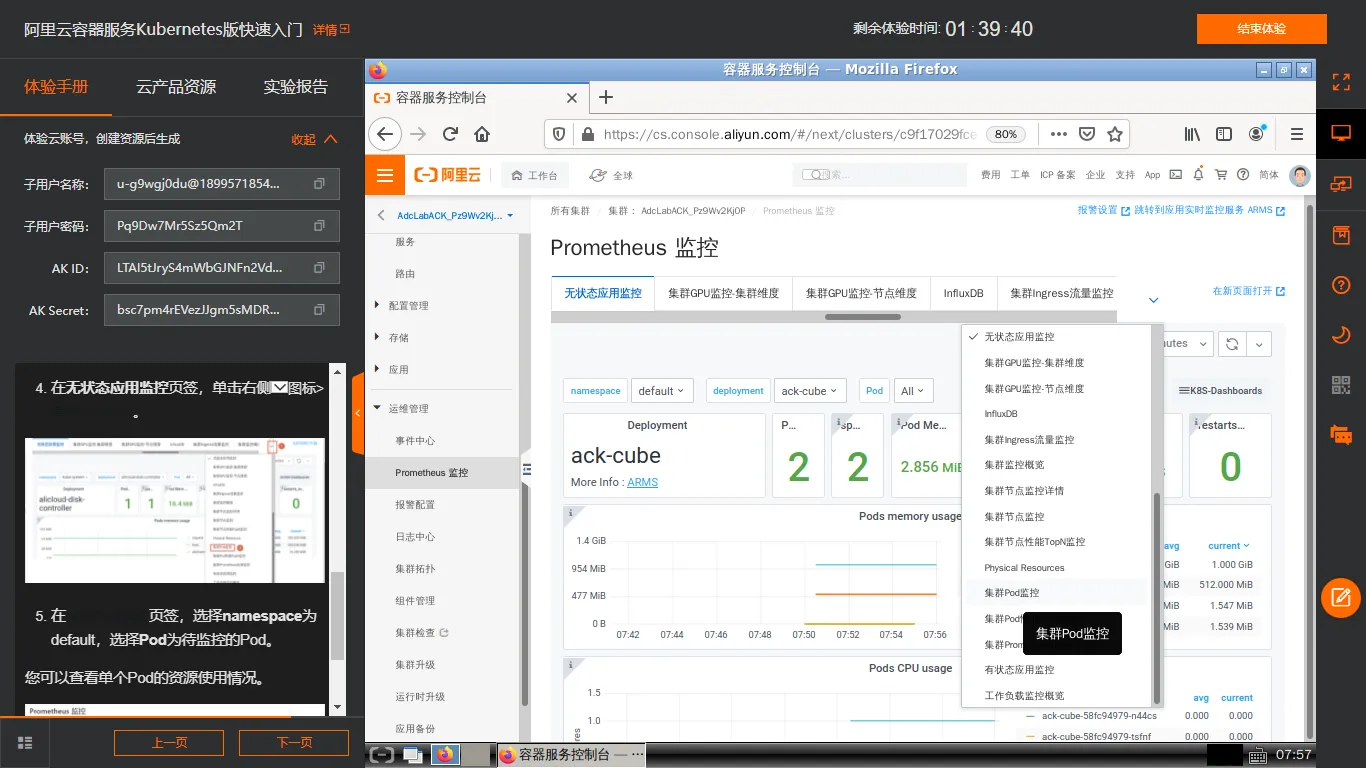Open Aliyun help question-mark icon
Image resolution: width=1366 pixels, height=768 pixels.
click(x=1243, y=175)
